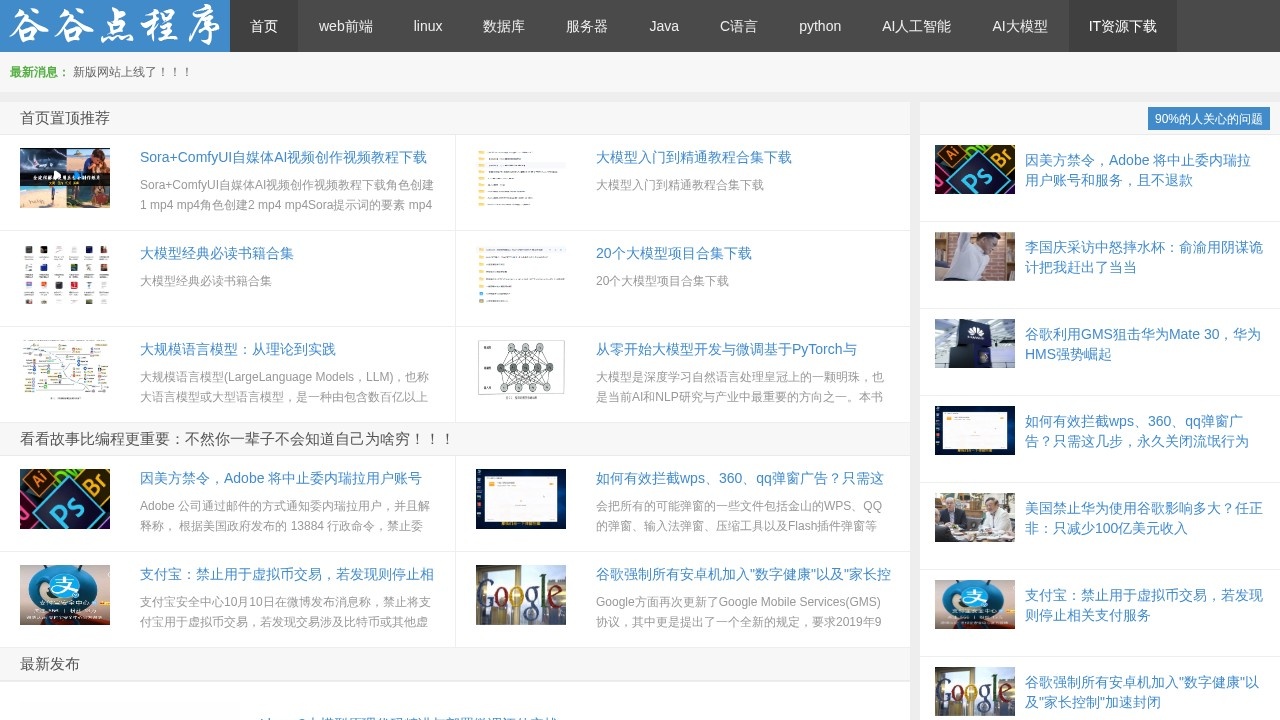Go to the web前端 menu item

pos(346,26)
